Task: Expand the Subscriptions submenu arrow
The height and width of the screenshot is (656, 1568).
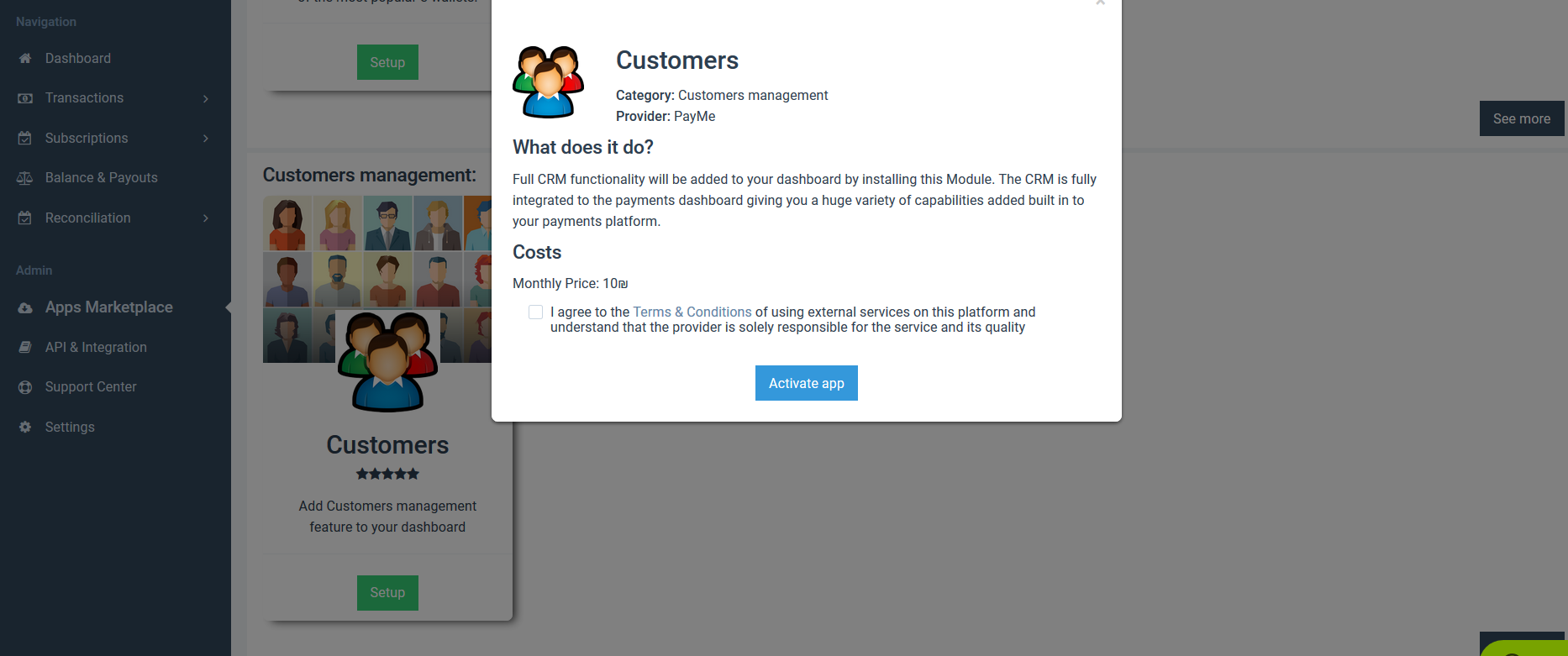Action: pos(206,138)
